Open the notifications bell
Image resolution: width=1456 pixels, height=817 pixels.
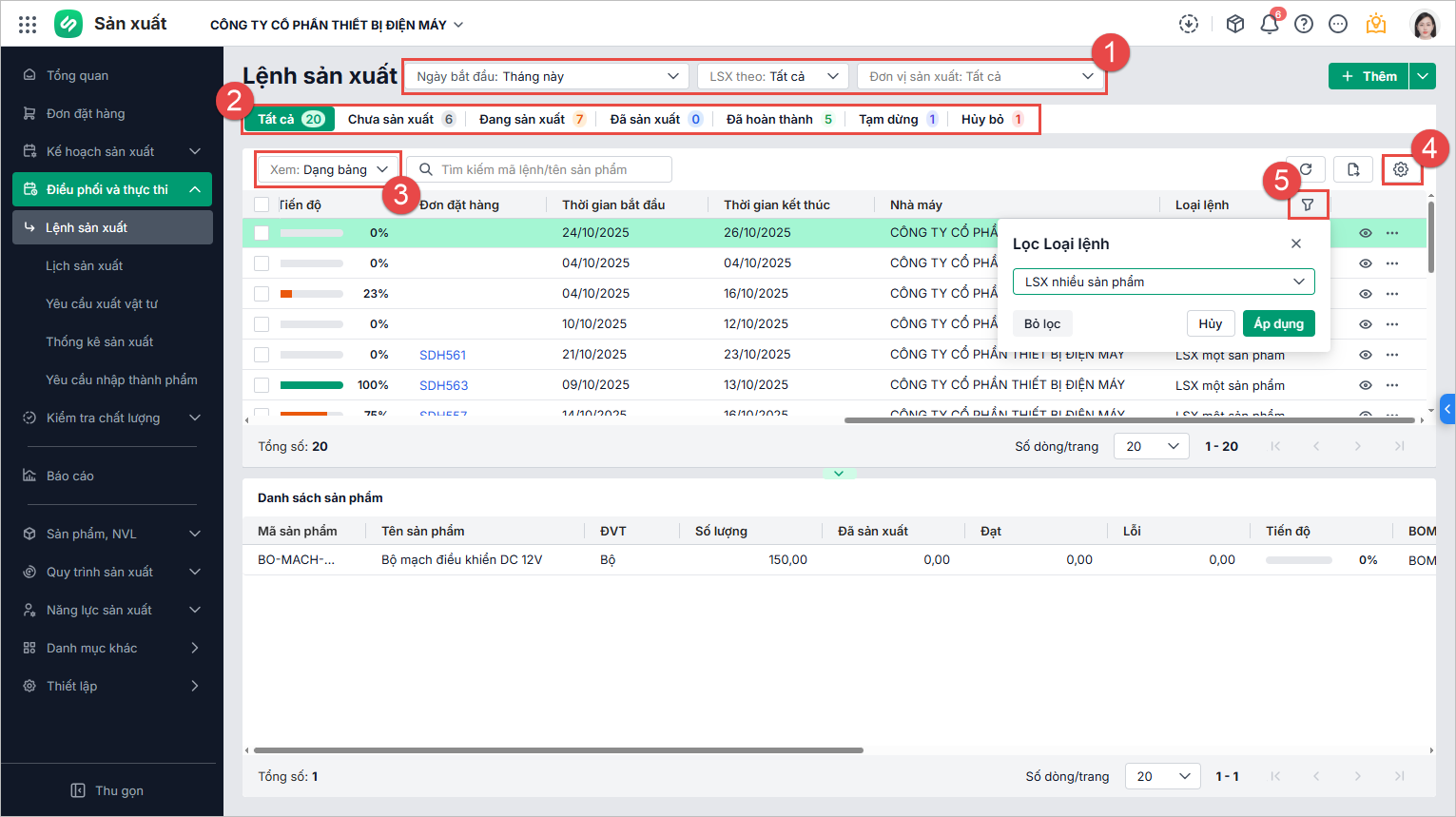pos(1269,25)
